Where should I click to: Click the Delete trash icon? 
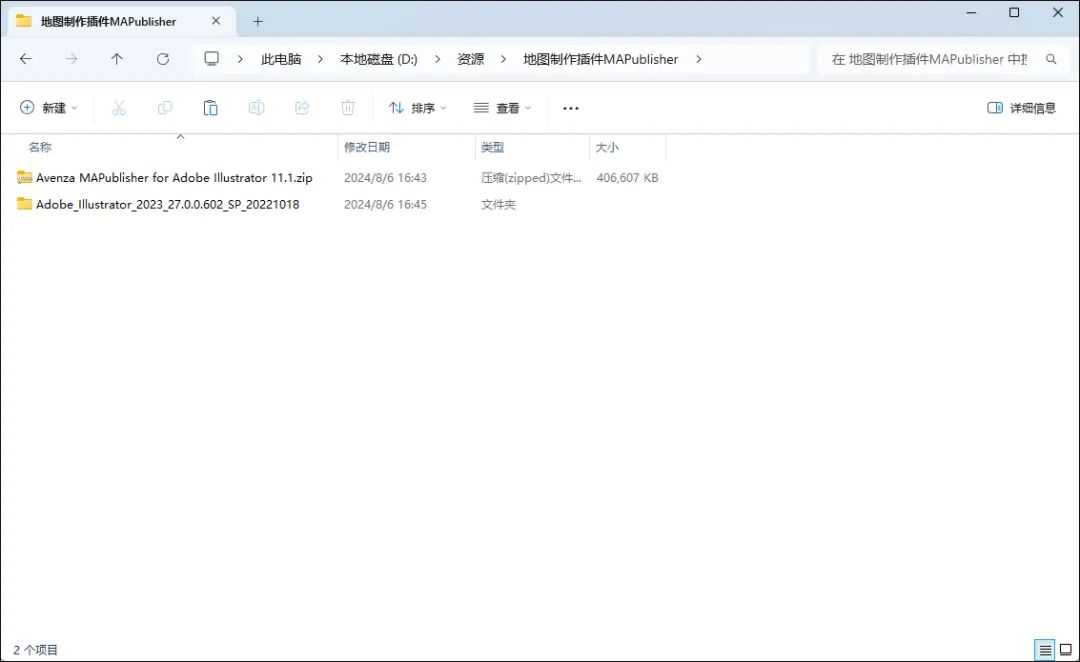point(348,107)
